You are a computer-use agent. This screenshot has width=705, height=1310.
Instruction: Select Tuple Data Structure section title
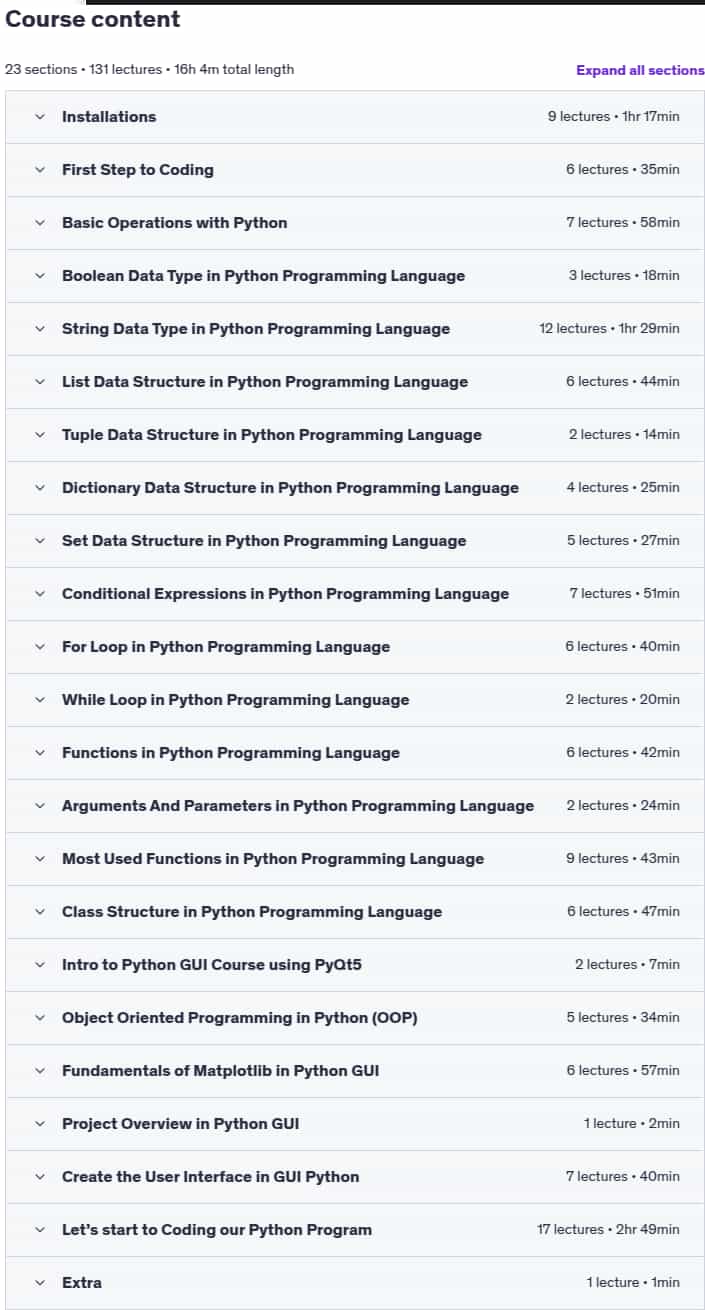pyautogui.click(x=272, y=435)
